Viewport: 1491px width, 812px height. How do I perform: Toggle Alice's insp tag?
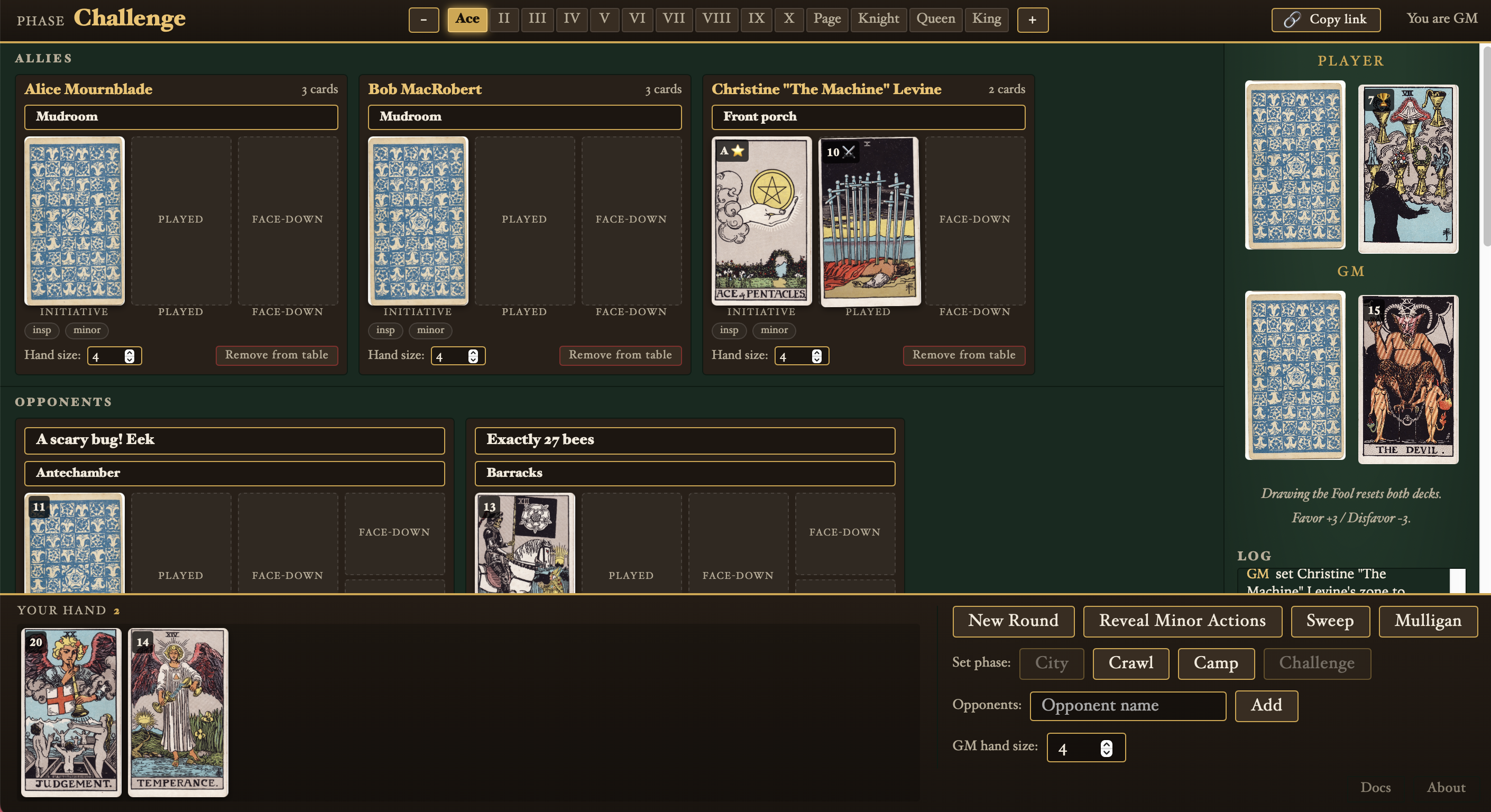42,330
